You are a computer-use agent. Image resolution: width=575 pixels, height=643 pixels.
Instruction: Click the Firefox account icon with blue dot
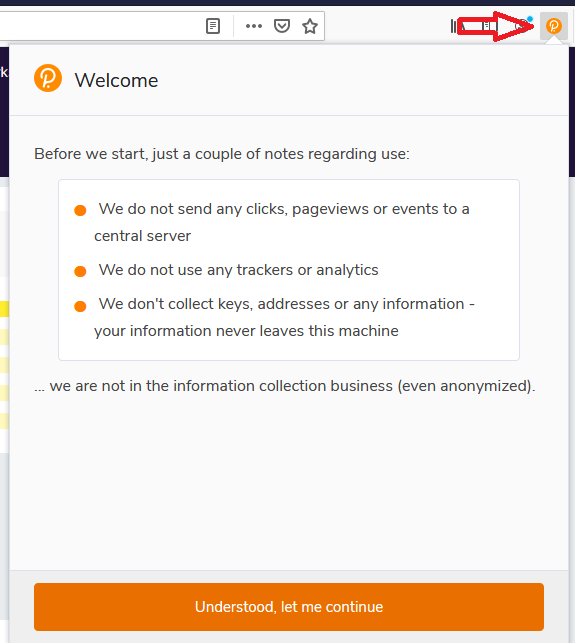point(523,25)
